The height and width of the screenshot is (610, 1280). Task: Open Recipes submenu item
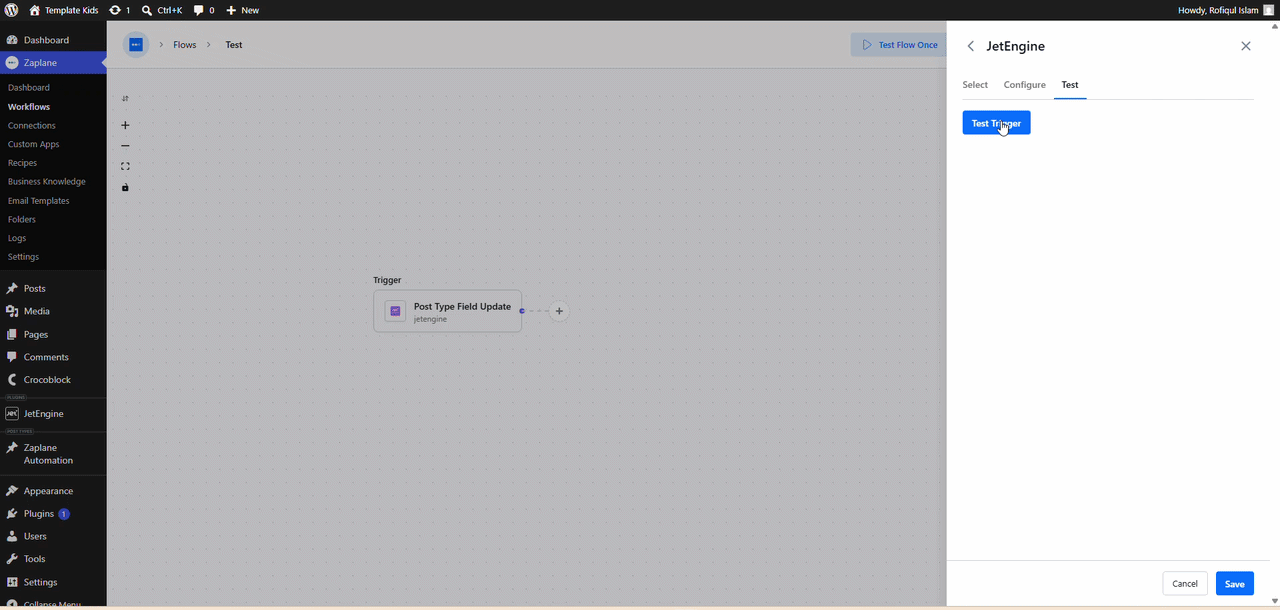tap(22, 163)
